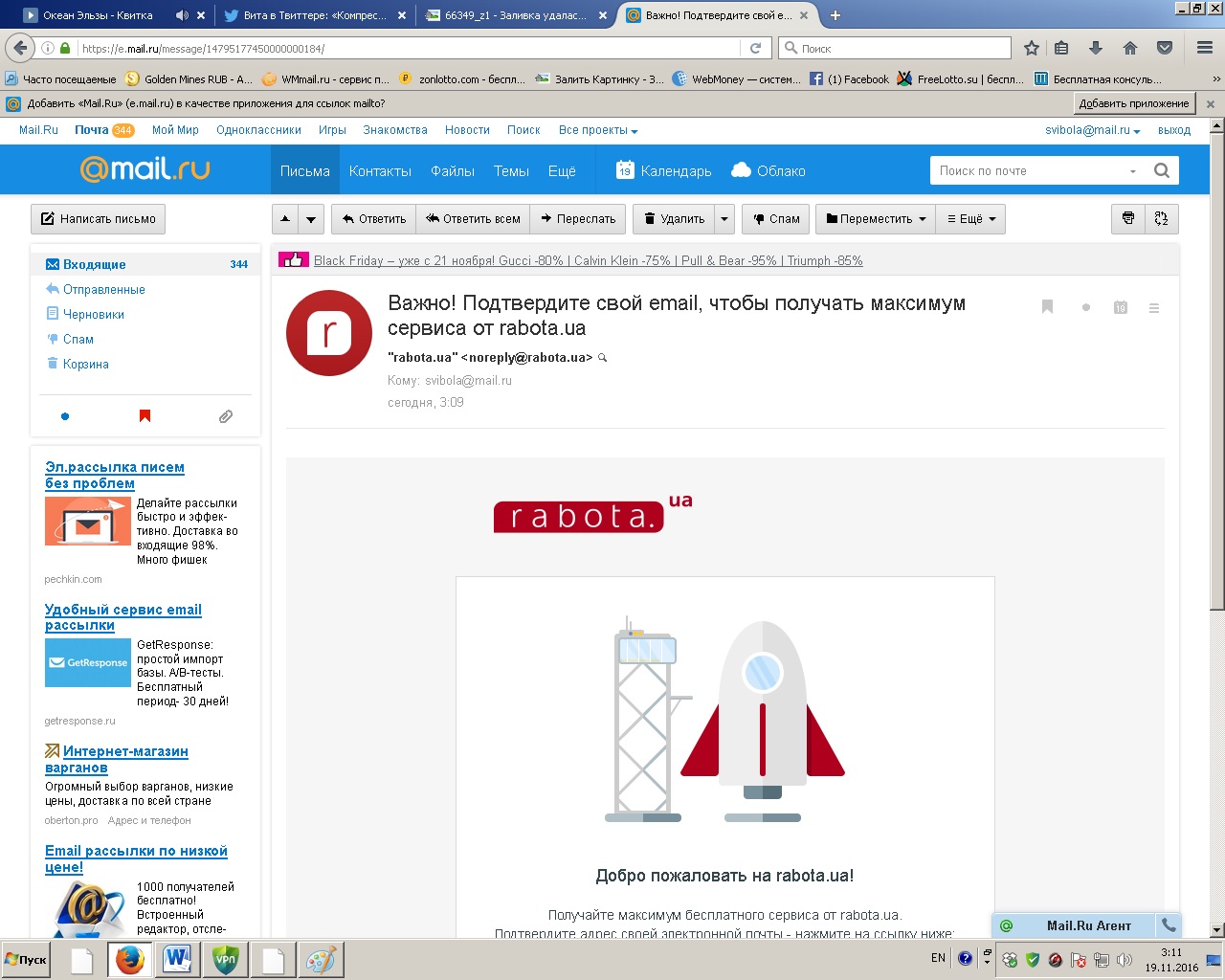Open the Файлы tab

click(x=453, y=170)
